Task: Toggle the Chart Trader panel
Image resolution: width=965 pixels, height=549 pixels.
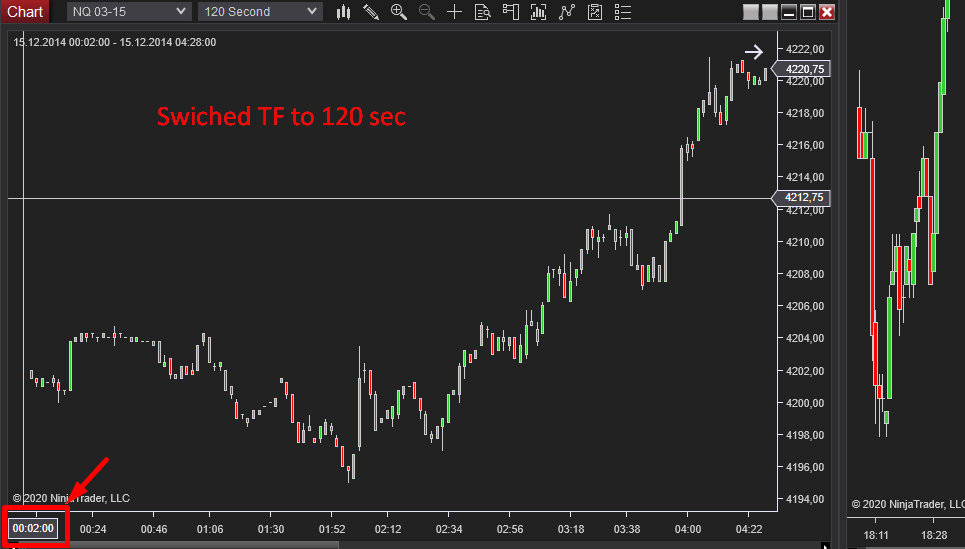Action: 510,12
